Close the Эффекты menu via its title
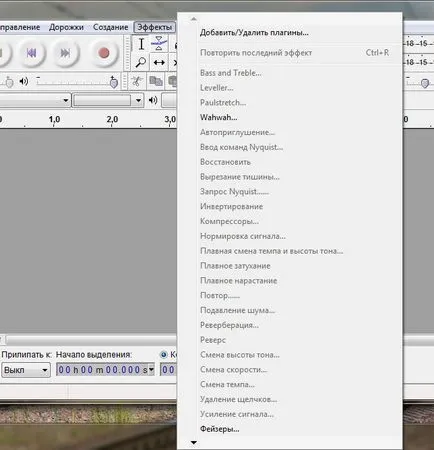This screenshot has width=434, height=450. (155, 27)
